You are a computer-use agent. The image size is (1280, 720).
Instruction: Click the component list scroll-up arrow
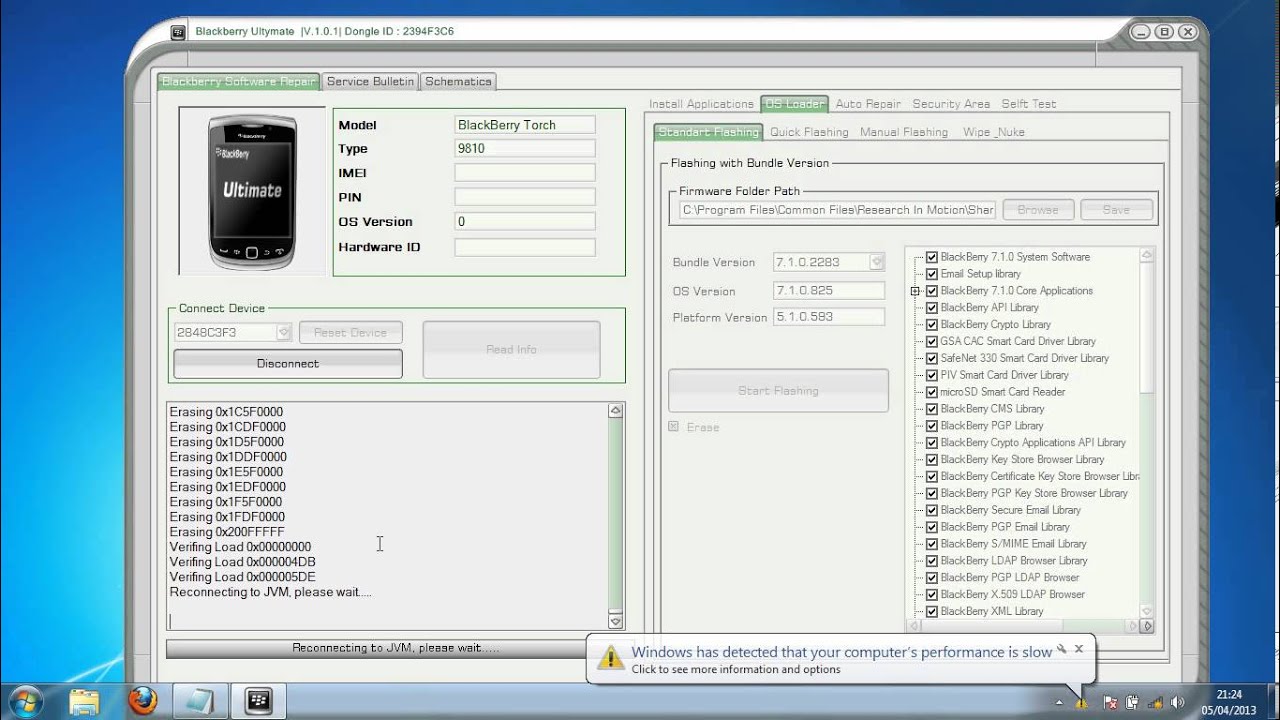point(1147,256)
